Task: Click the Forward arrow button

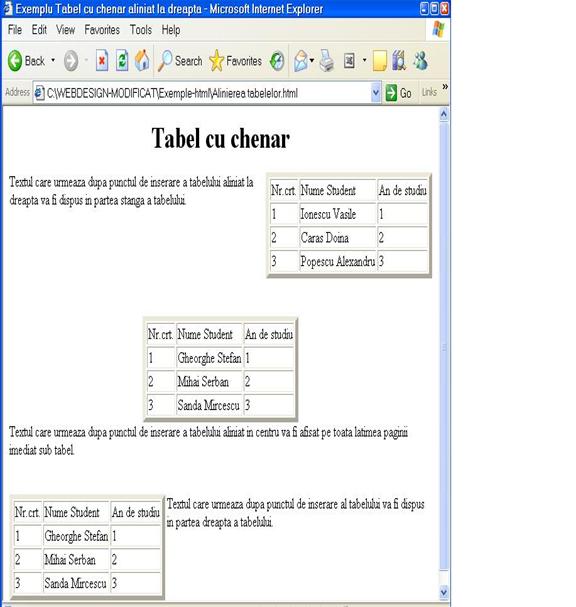Action: 71,61
